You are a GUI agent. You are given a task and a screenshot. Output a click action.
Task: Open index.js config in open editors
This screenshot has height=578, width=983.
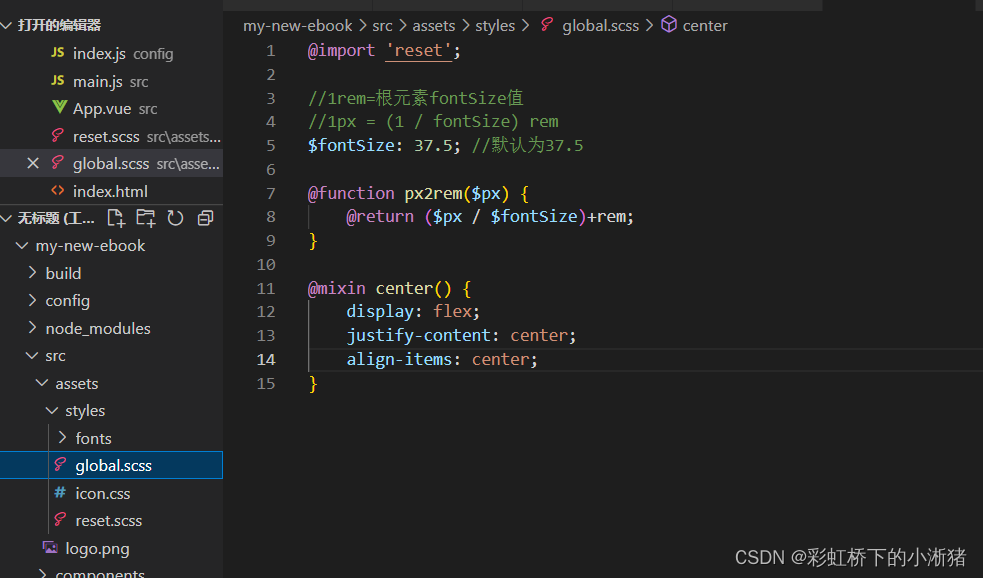(112, 54)
